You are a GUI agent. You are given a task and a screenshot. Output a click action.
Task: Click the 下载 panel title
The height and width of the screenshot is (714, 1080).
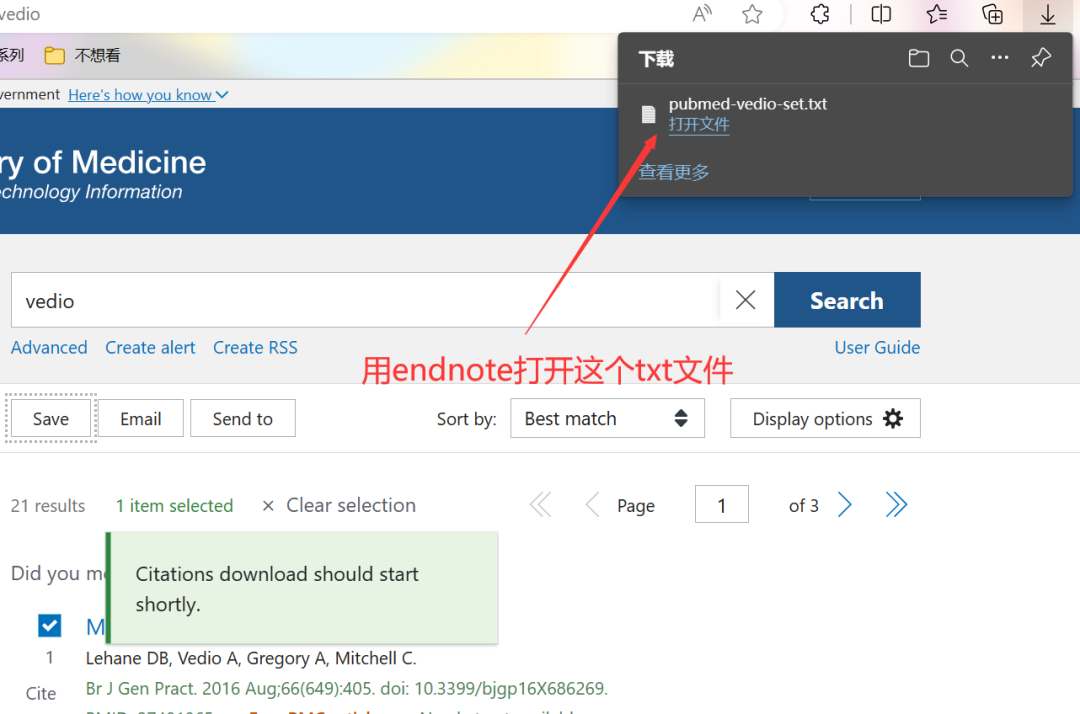point(656,59)
